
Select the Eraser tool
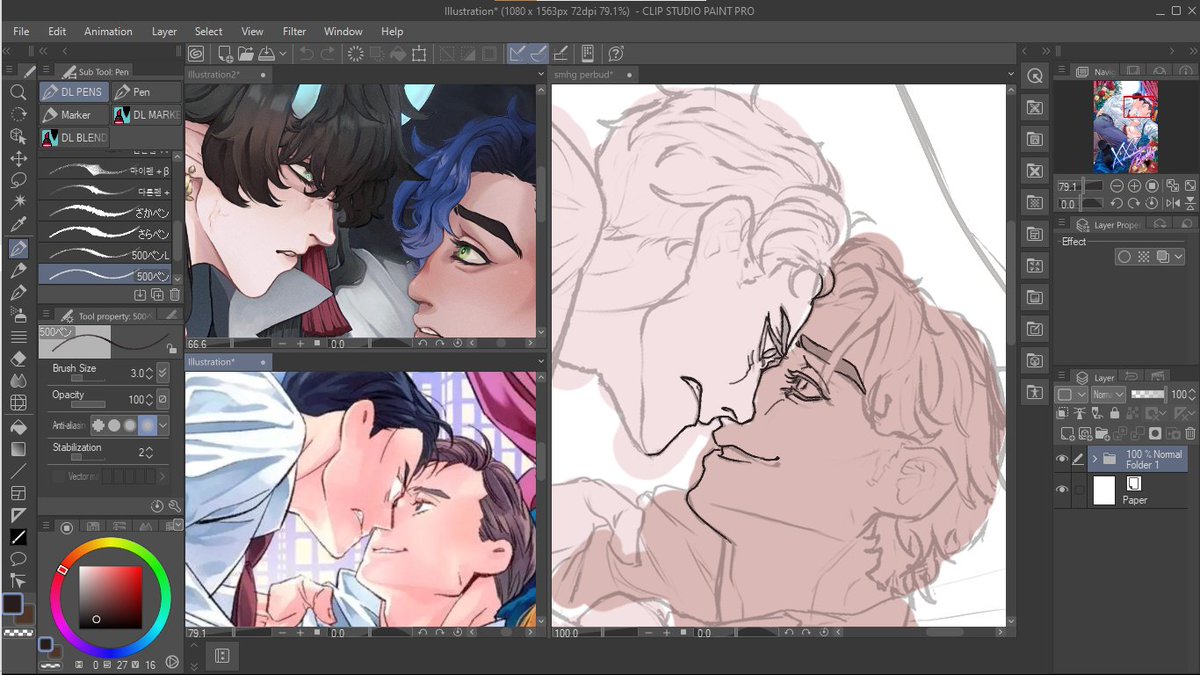coord(18,358)
